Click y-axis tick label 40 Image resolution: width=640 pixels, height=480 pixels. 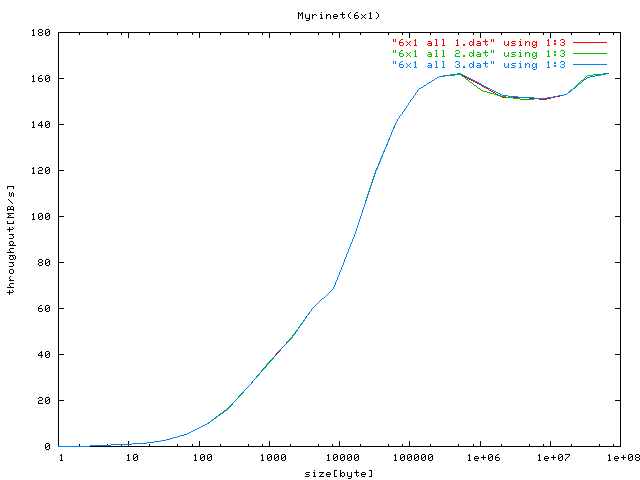coord(44,355)
